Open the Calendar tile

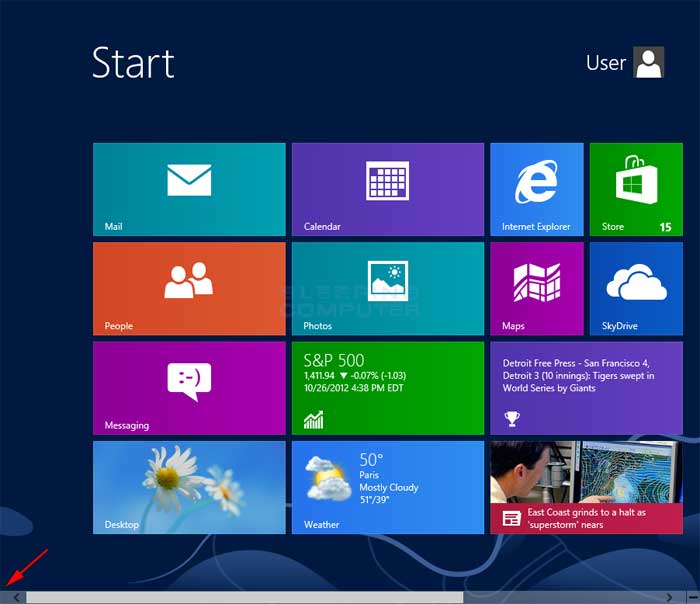(388, 189)
